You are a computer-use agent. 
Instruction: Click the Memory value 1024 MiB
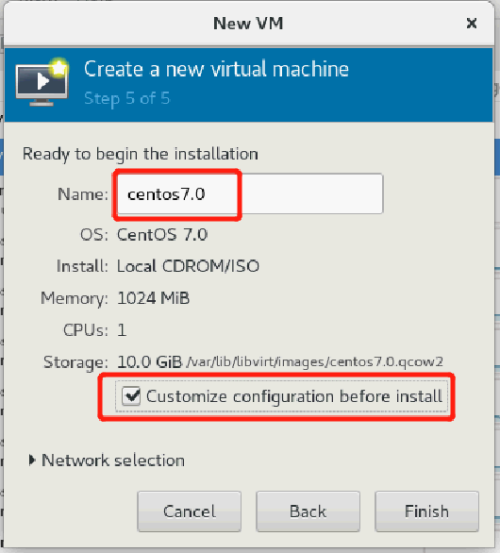[153, 298]
